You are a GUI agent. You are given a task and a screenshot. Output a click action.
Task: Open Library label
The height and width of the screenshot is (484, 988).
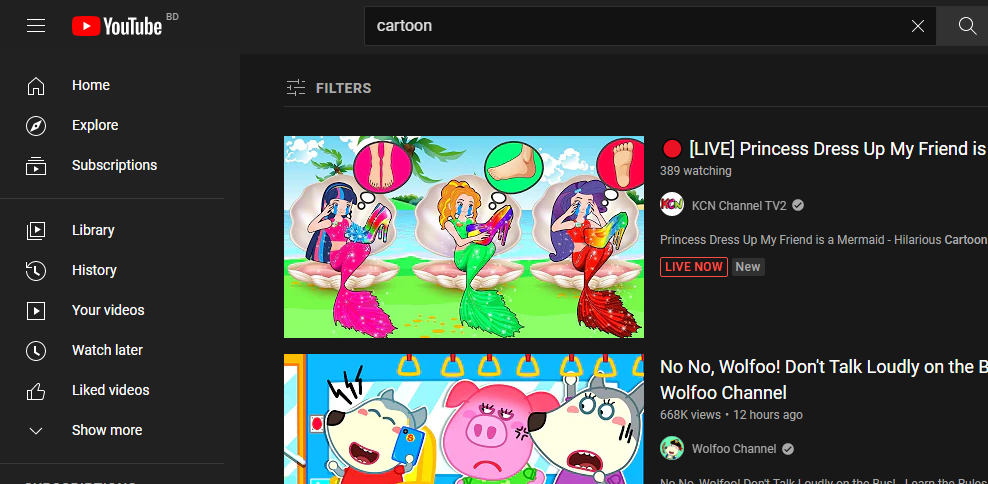93,231
